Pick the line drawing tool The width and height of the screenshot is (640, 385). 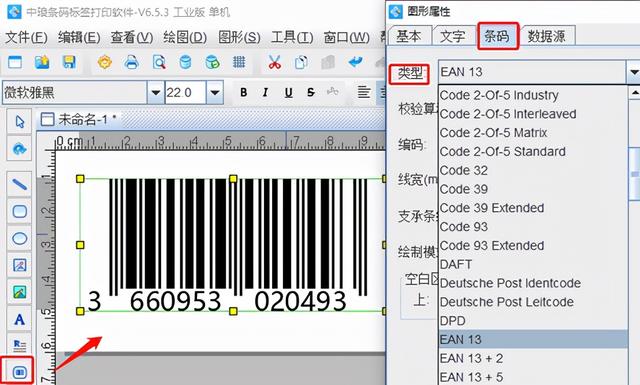point(19,184)
